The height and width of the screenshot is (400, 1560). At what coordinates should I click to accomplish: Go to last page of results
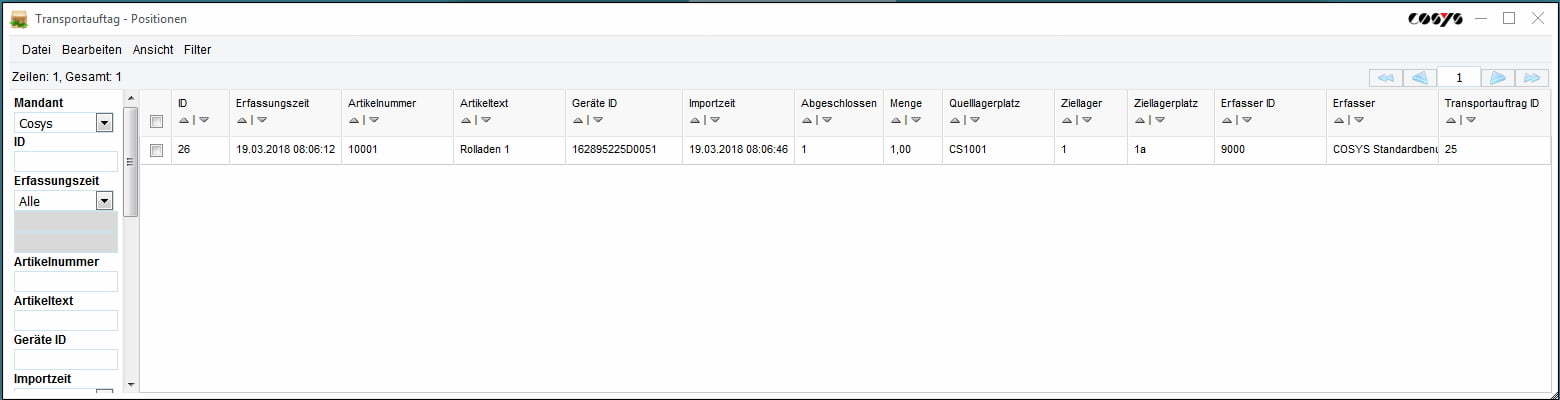pyautogui.click(x=1532, y=78)
